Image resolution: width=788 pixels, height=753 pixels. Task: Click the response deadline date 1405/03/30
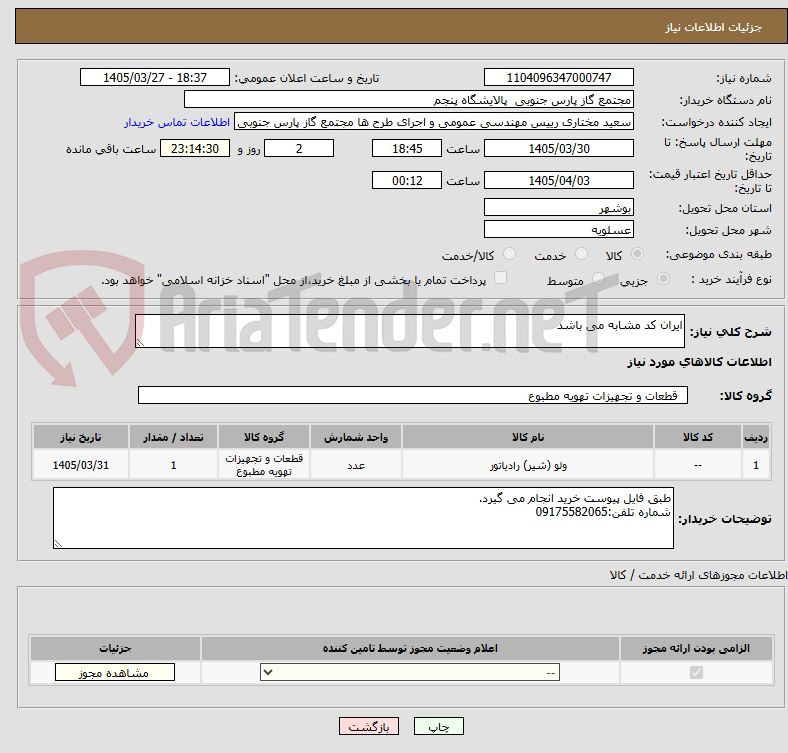pos(558,148)
